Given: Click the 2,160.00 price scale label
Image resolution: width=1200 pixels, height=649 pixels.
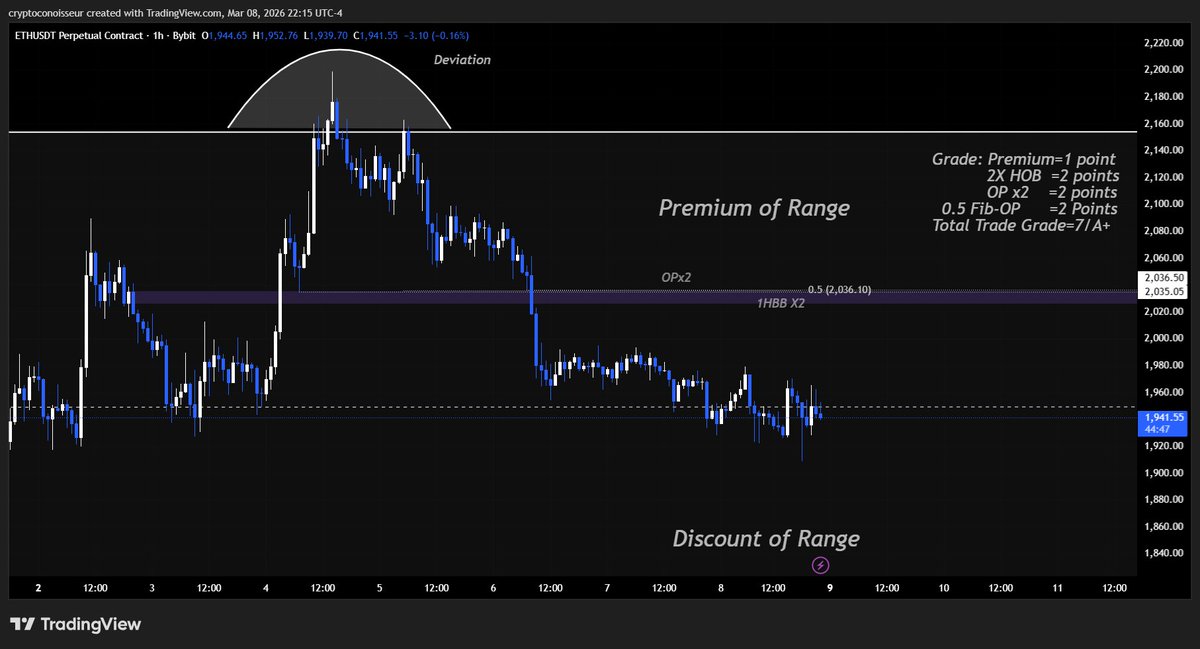Looking at the screenshot, I should coord(1163,124).
